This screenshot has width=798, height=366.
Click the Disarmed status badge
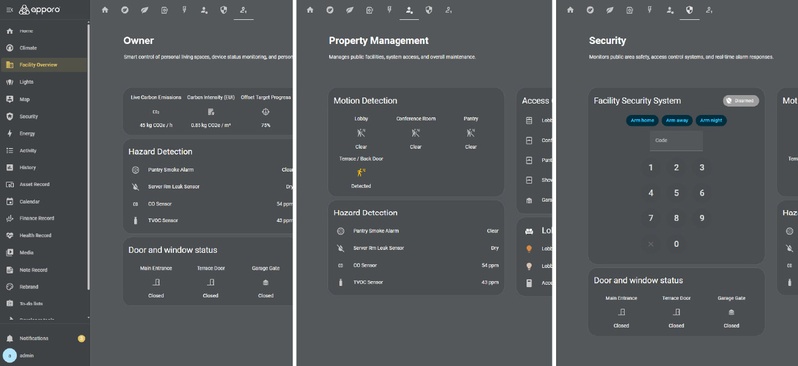coord(741,101)
